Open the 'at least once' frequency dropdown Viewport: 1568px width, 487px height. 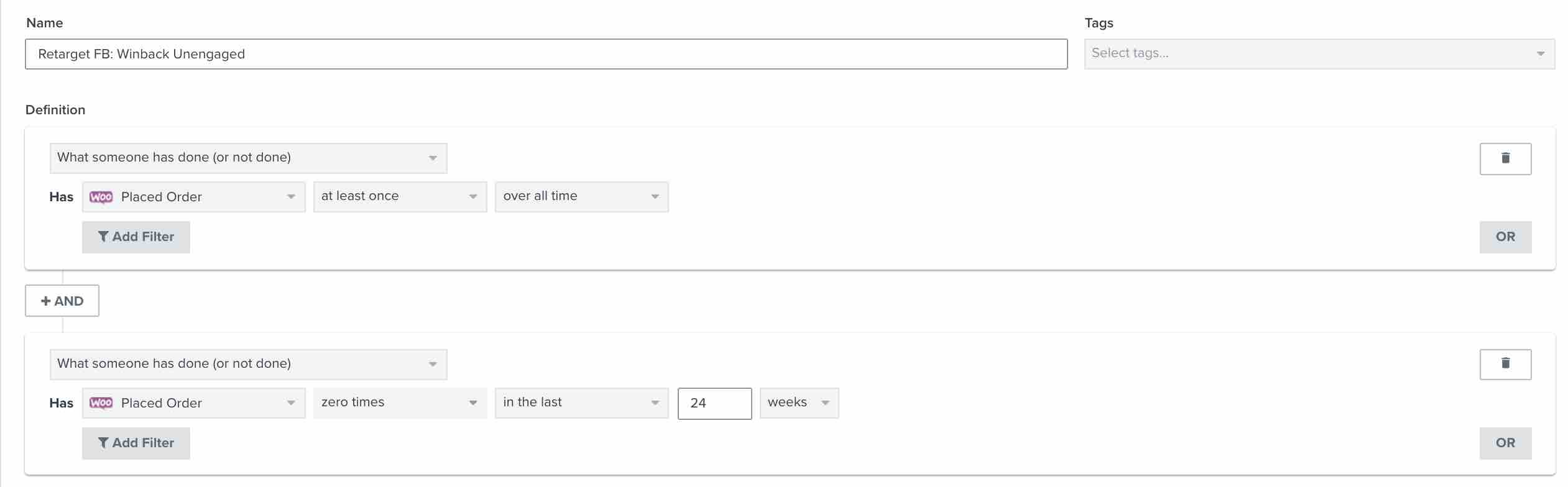pos(400,196)
